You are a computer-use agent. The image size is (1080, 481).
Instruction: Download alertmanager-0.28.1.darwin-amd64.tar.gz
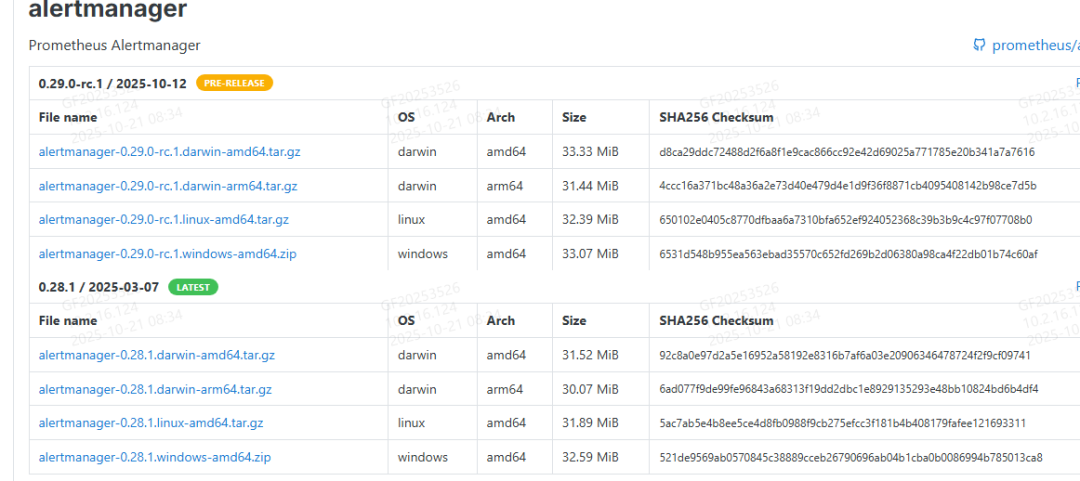click(157, 356)
